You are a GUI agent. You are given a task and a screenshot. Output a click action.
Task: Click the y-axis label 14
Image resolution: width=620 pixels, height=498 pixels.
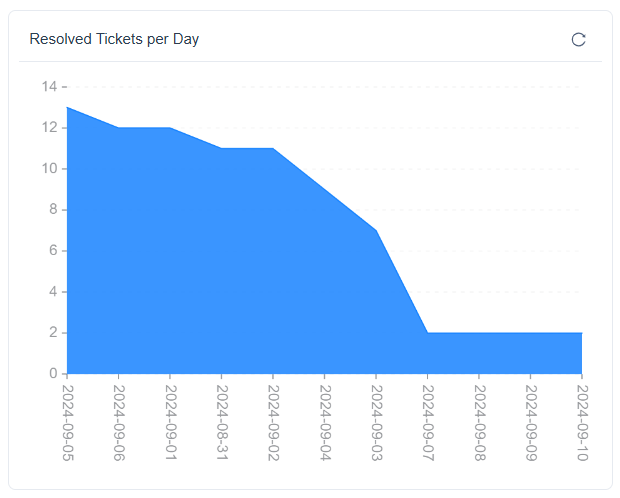(48, 87)
